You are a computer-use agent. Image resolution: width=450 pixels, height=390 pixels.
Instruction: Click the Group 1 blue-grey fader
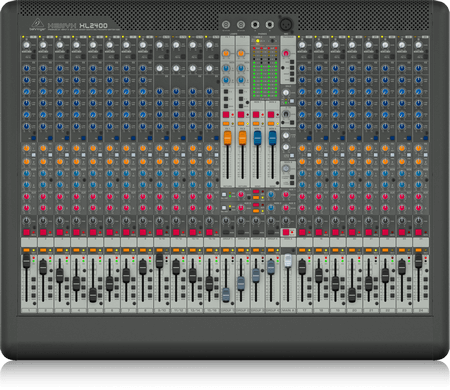click(226, 294)
